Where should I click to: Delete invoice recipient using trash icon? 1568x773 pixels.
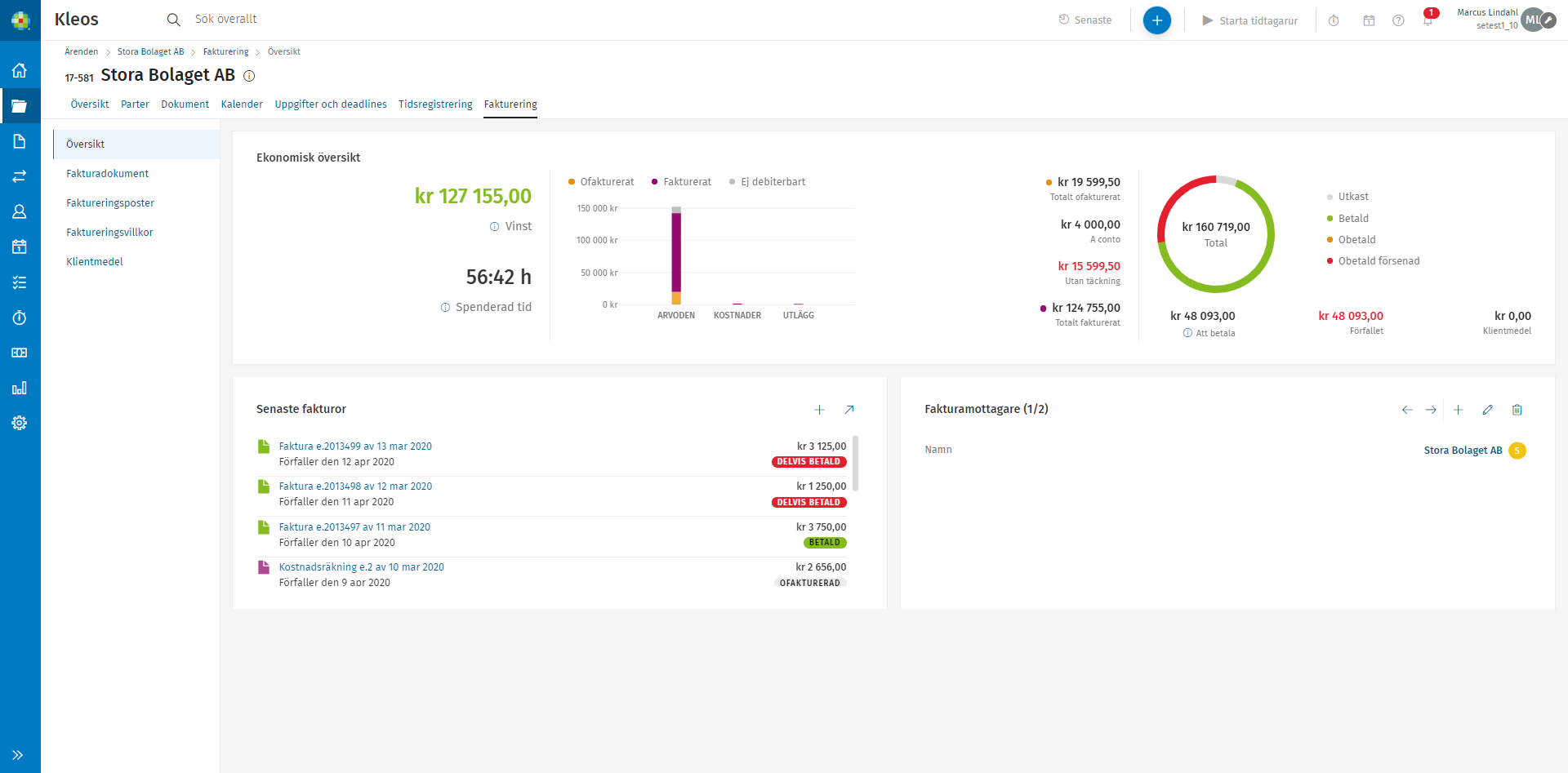[x=1517, y=410]
